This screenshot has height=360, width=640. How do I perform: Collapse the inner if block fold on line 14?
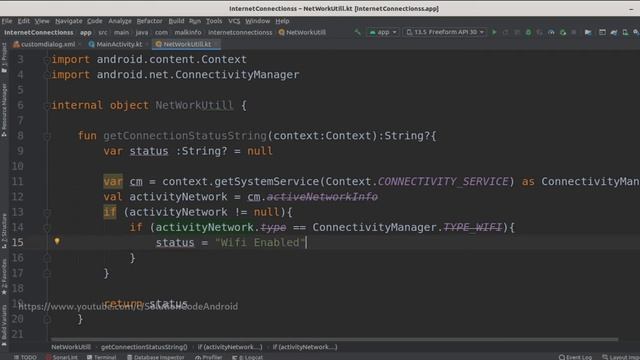pos(47,227)
